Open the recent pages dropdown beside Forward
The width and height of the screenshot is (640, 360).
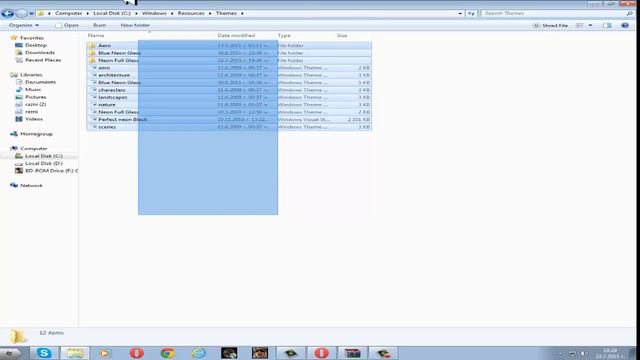[x=31, y=14]
